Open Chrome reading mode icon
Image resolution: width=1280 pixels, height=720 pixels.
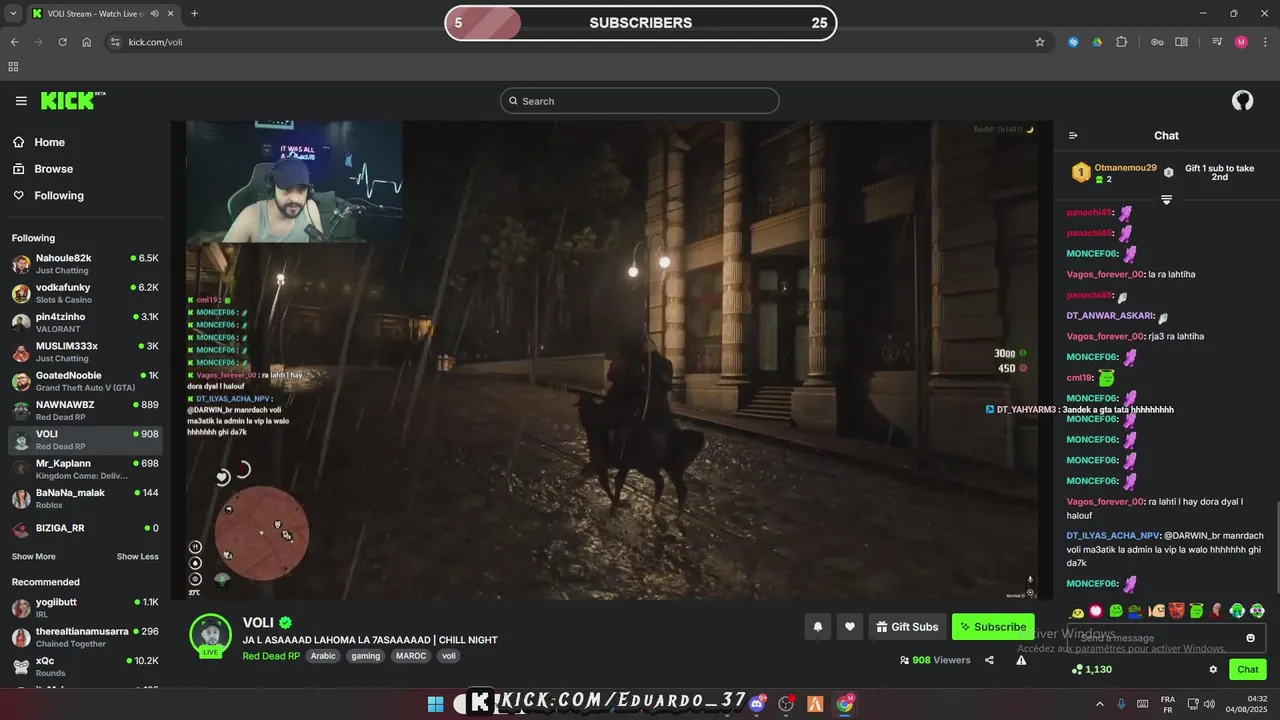point(1181,42)
